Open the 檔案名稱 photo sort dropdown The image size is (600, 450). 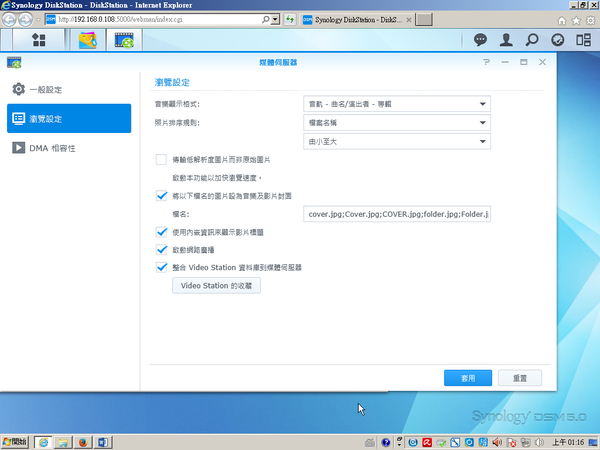(x=397, y=122)
